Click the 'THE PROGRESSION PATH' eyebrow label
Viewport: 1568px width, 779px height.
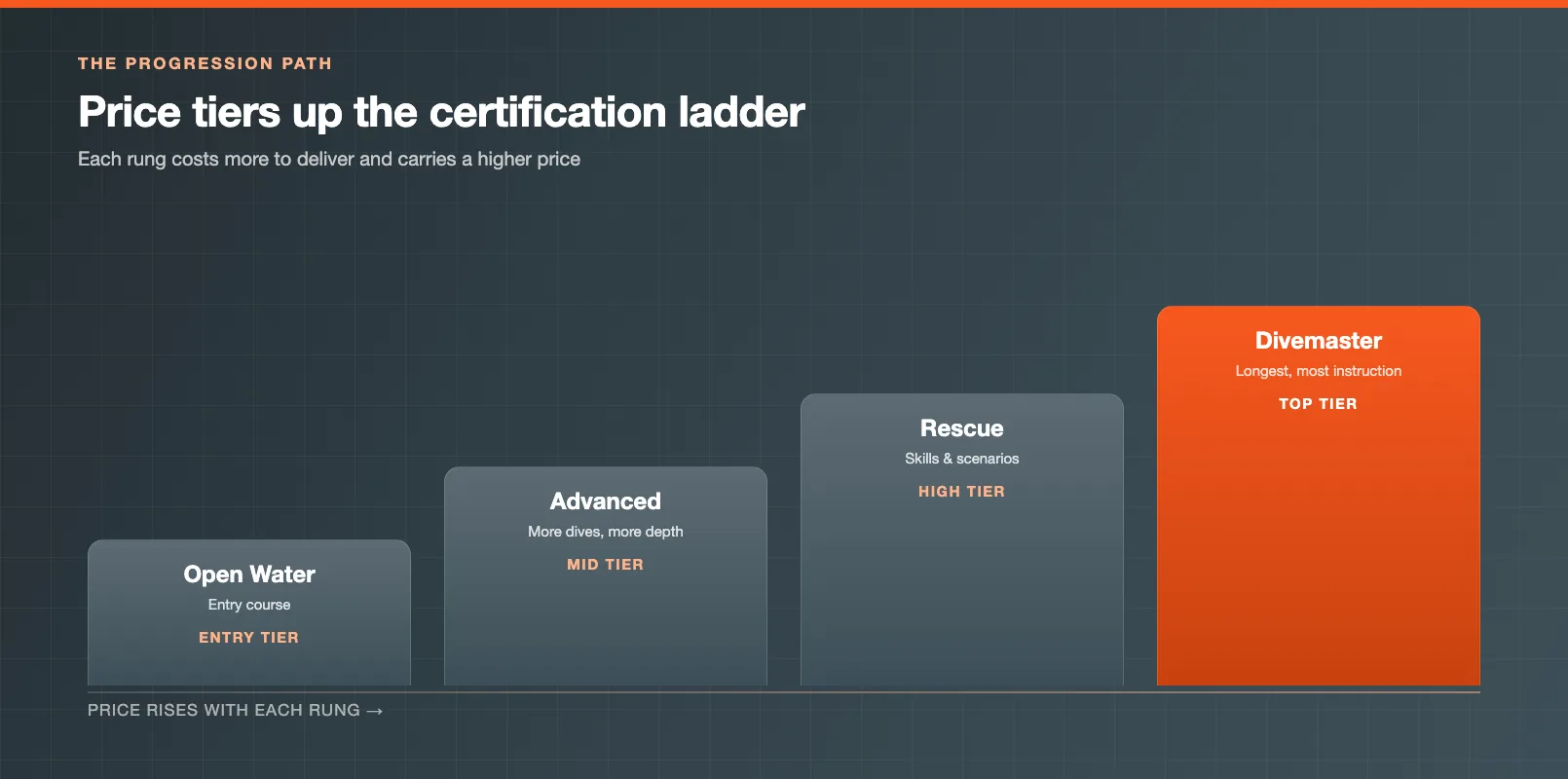point(205,63)
